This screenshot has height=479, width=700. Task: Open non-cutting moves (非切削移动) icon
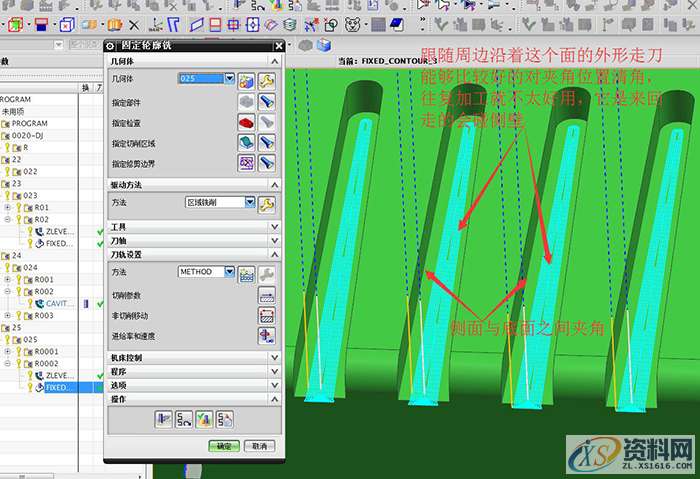coord(266,315)
